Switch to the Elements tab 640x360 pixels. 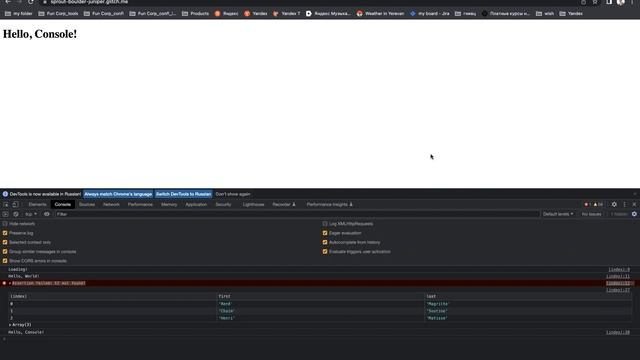coord(38,204)
